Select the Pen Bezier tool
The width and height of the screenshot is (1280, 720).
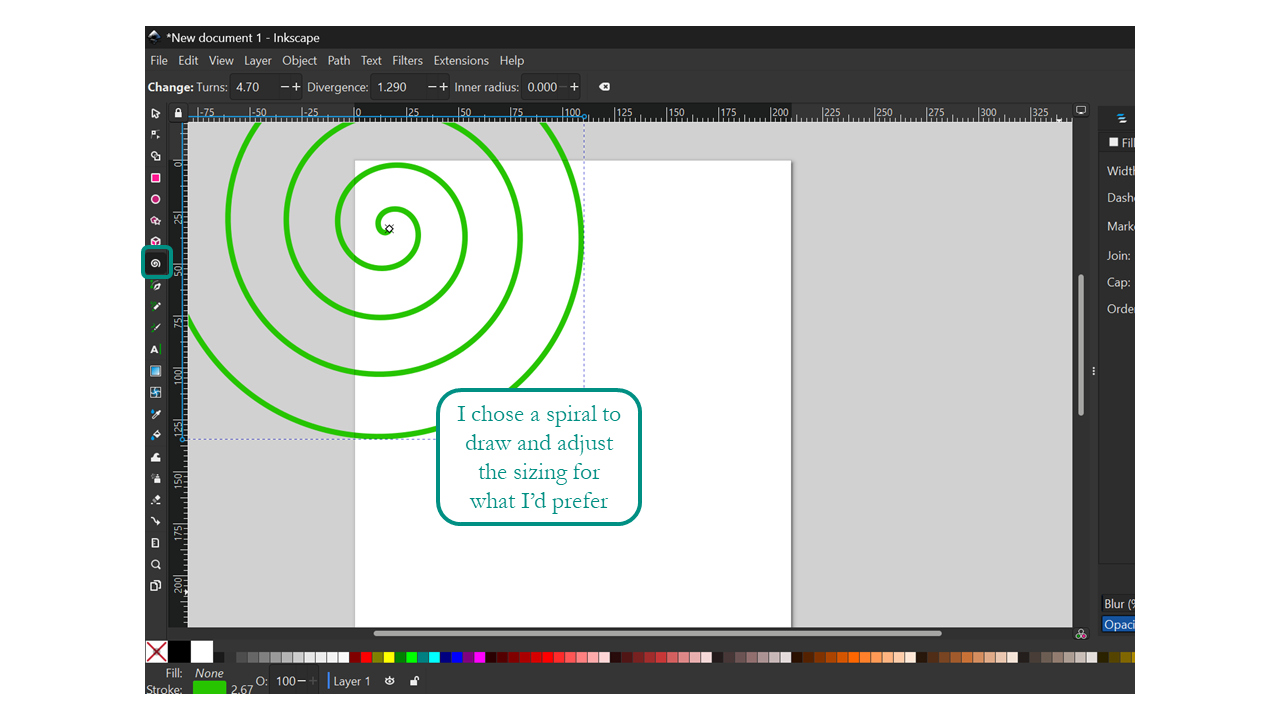(155, 286)
